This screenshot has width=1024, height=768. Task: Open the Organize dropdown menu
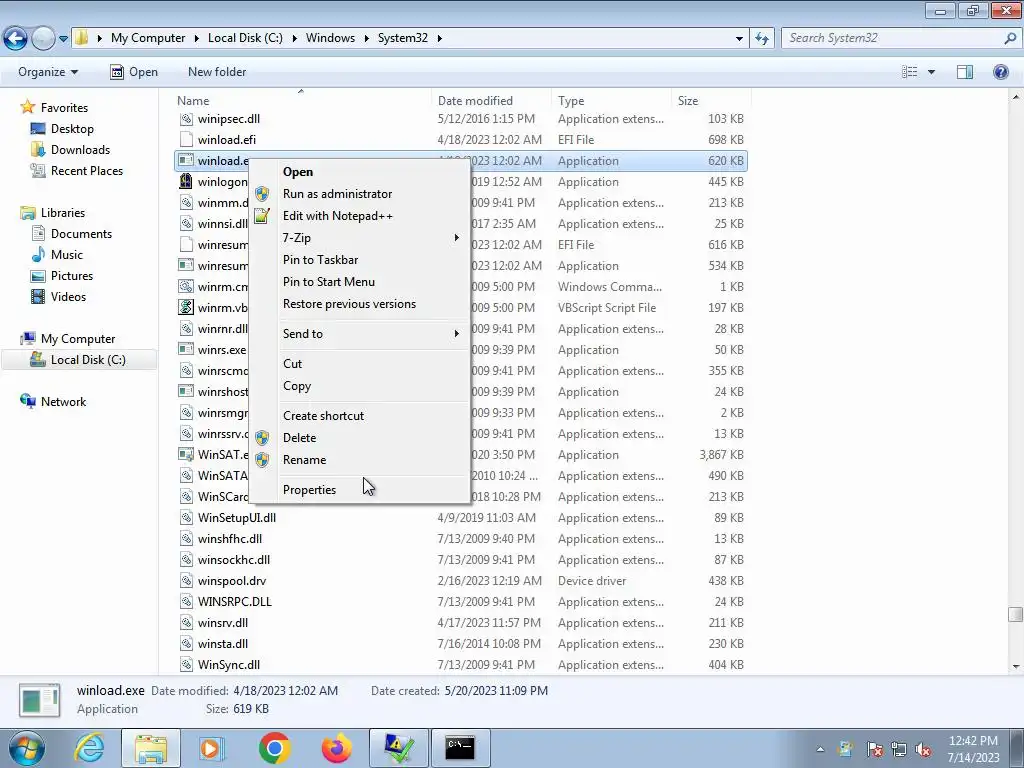[x=48, y=72]
